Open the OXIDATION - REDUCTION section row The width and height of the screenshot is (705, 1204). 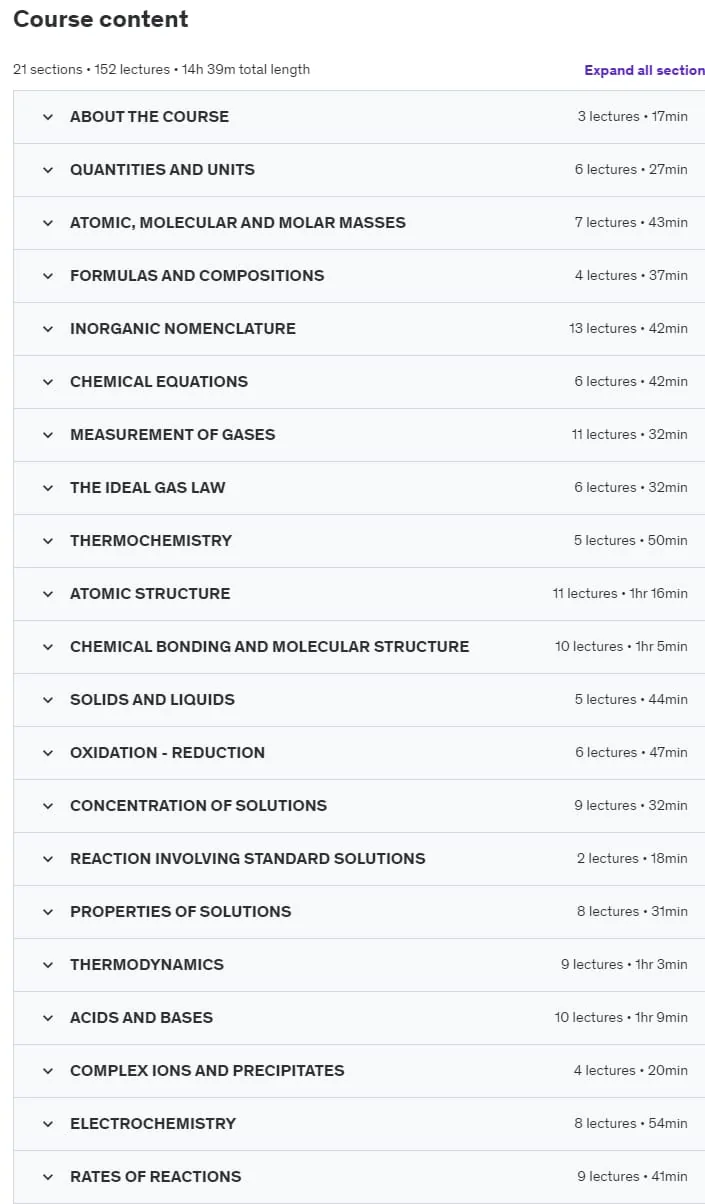click(359, 753)
